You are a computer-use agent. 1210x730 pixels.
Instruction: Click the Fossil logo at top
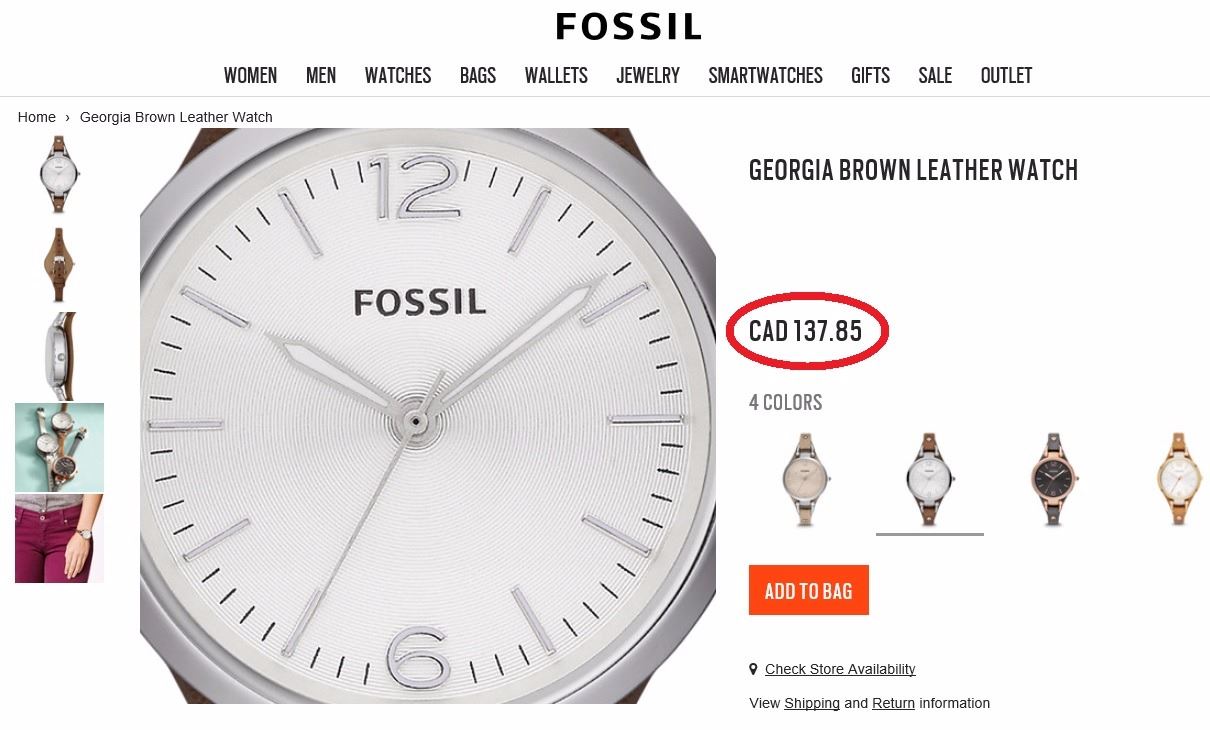coord(628,27)
